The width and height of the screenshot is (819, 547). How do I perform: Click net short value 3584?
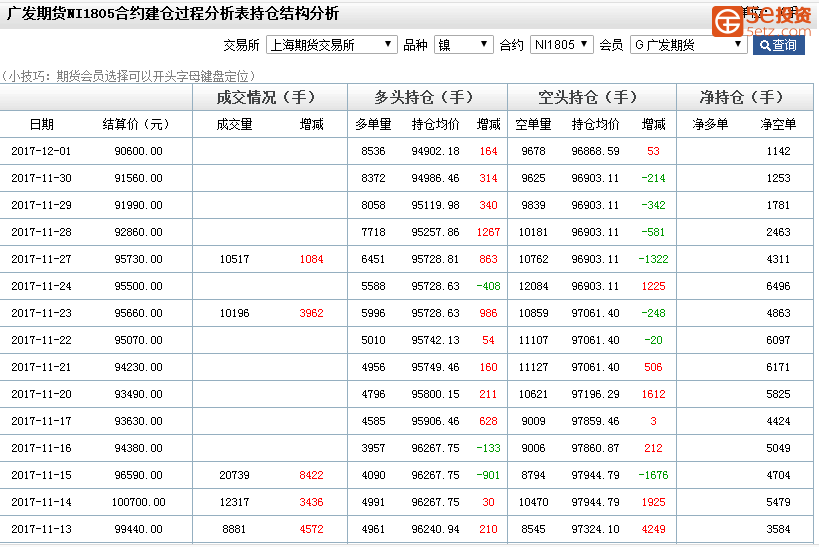(x=778, y=529)
